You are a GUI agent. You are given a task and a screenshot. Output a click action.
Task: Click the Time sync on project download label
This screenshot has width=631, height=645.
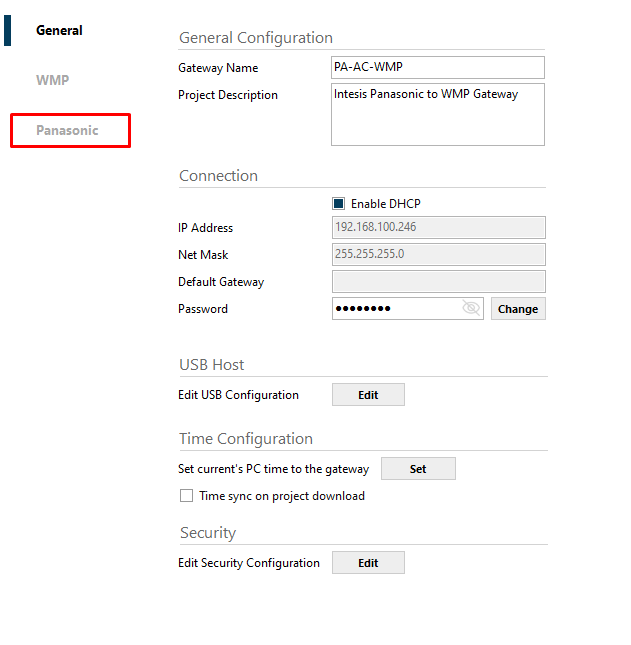tap(282, 496)
